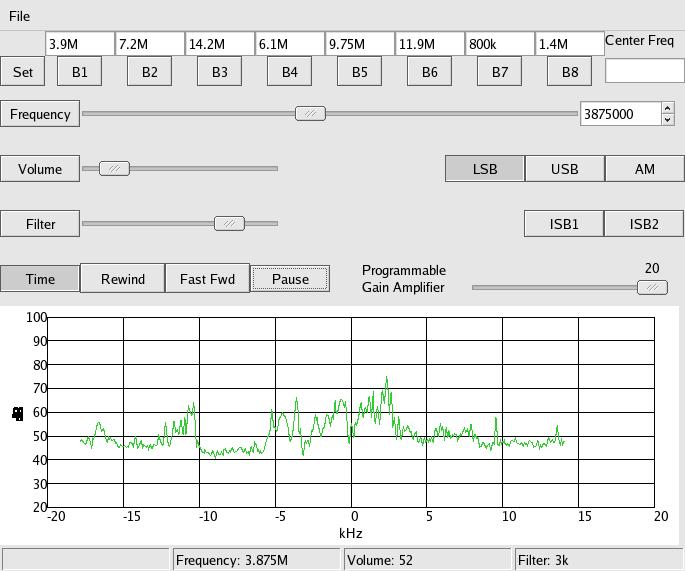Viewport: 685px width, 571px height.
Task: Switch to USB mode
Action: click(565, 169)
